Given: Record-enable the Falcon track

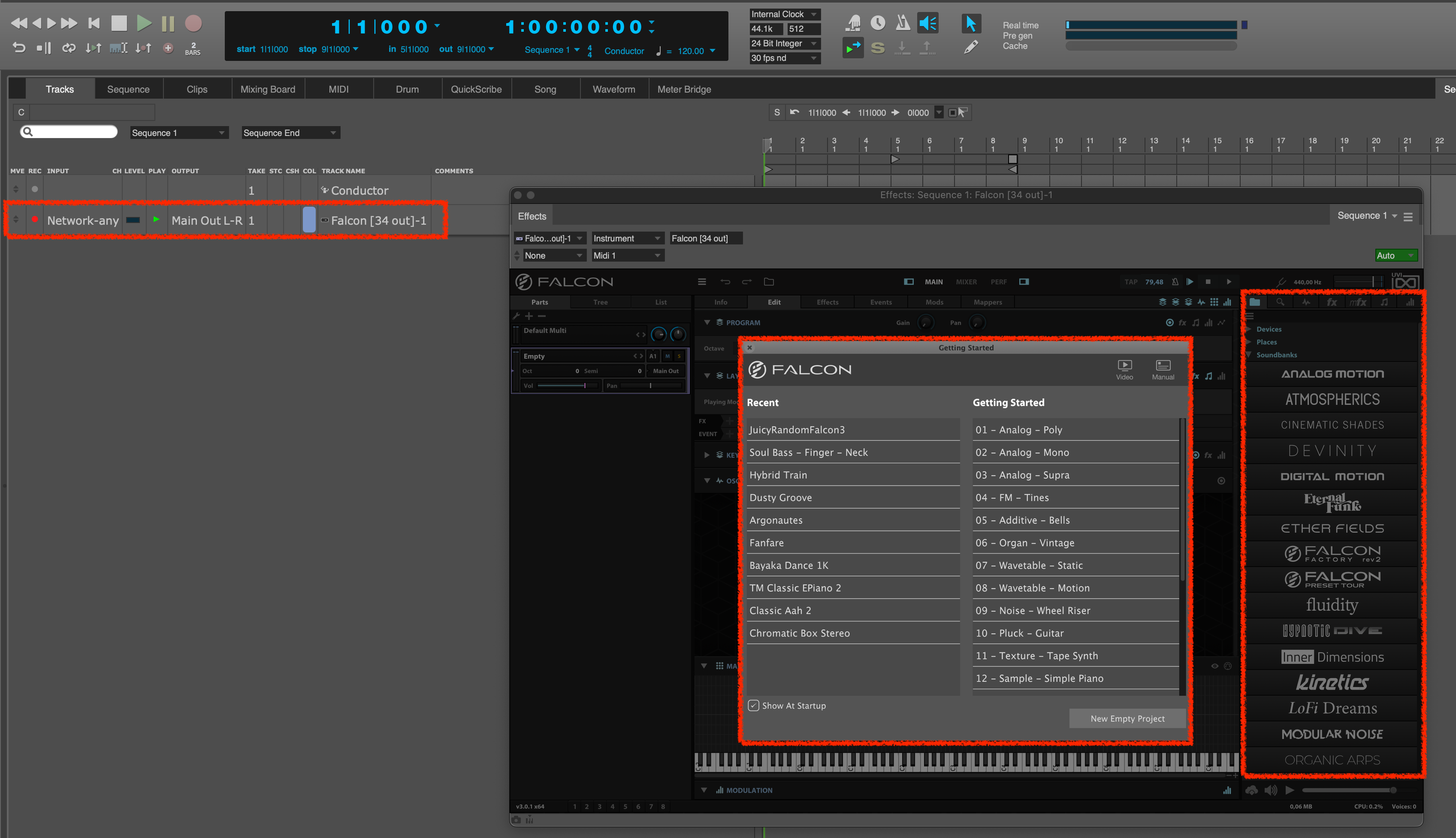Looking at the screenshot, I should (x=35, y=219).
